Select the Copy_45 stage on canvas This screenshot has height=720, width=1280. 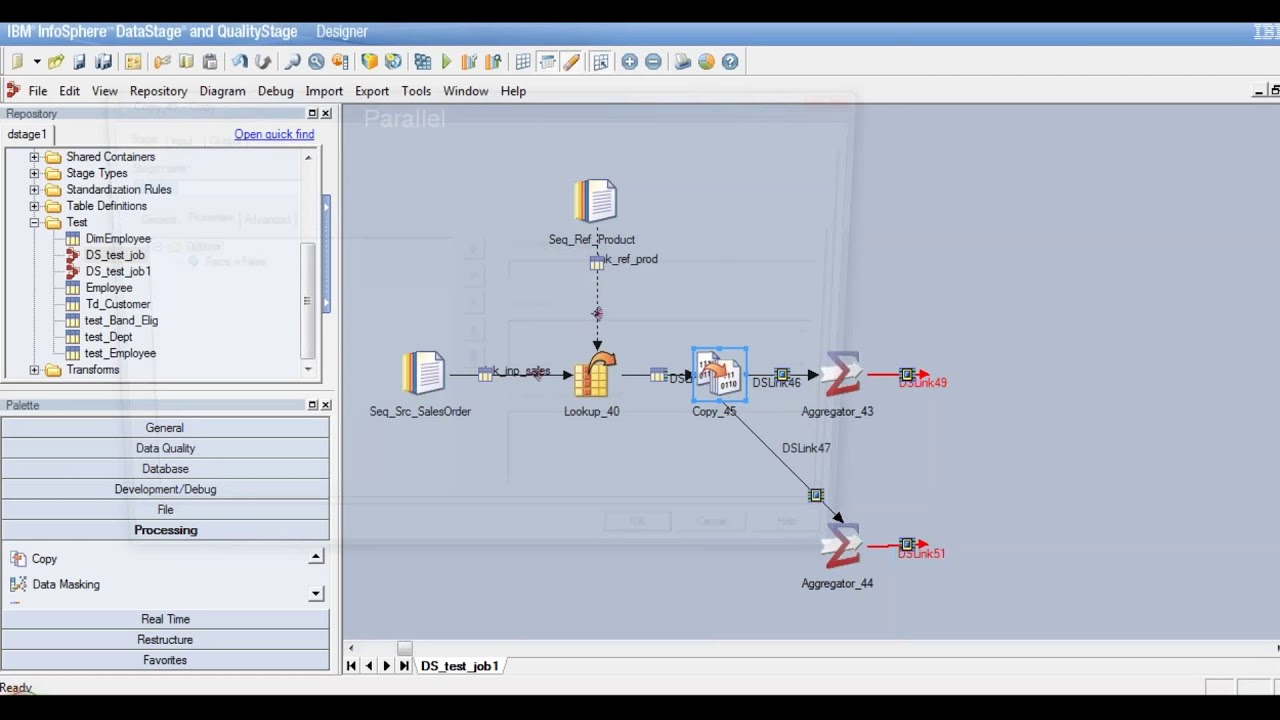point(719,375)
